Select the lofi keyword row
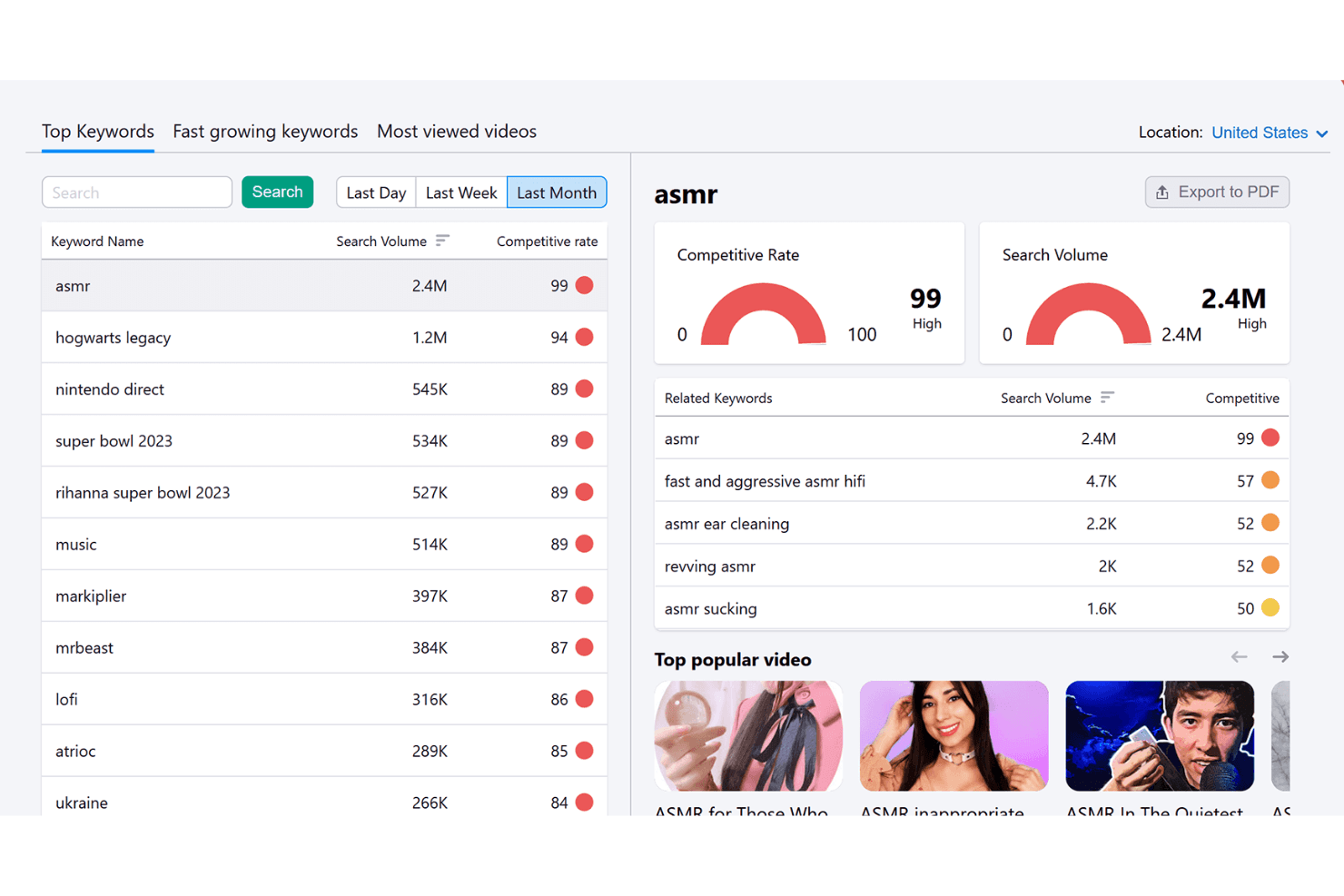Screen dimensions: 1344x896 [324, 700]
